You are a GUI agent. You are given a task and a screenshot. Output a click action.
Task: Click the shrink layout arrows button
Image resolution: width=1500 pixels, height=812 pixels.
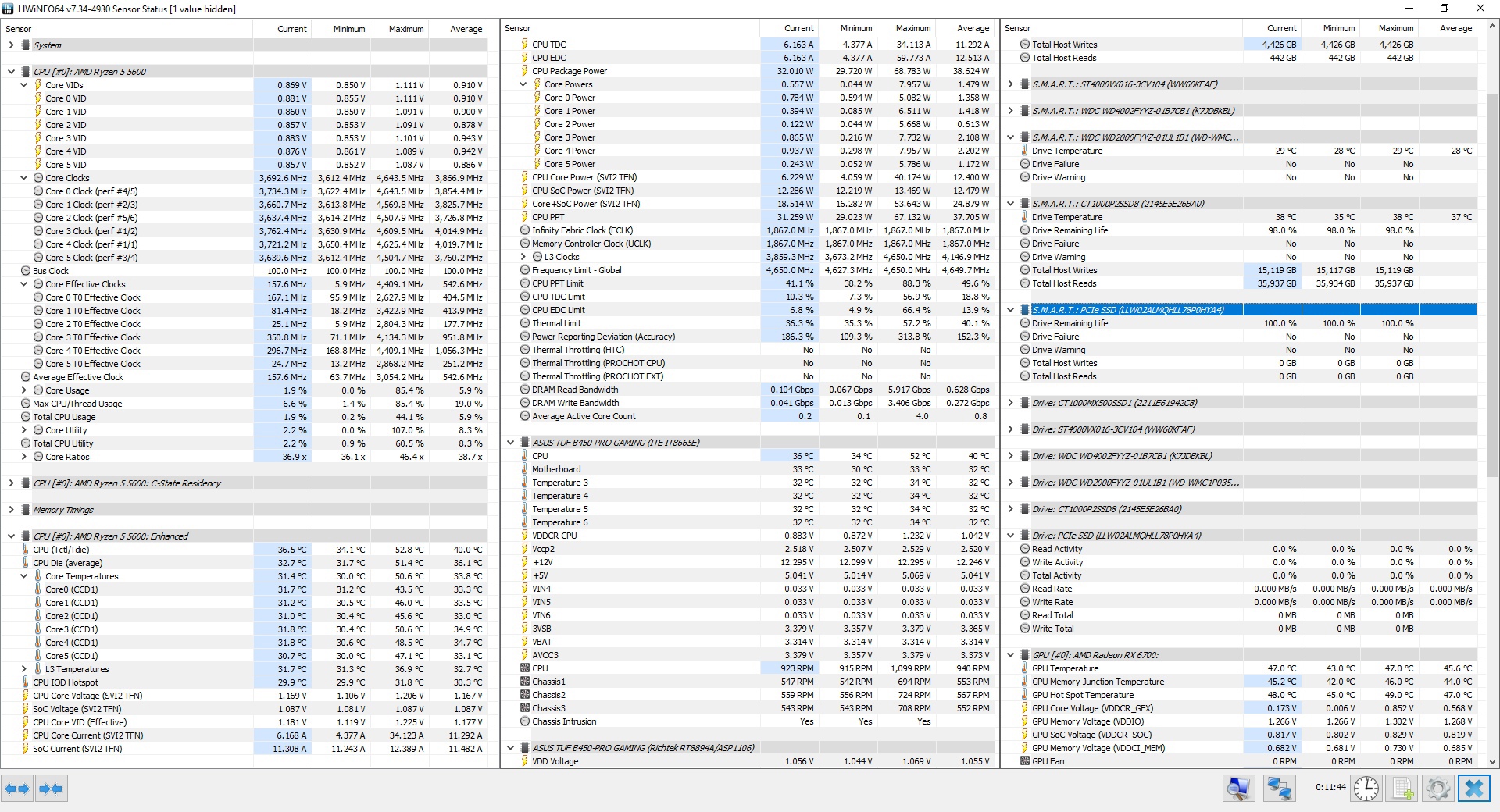pyautogui.click(x=51, y=789)
